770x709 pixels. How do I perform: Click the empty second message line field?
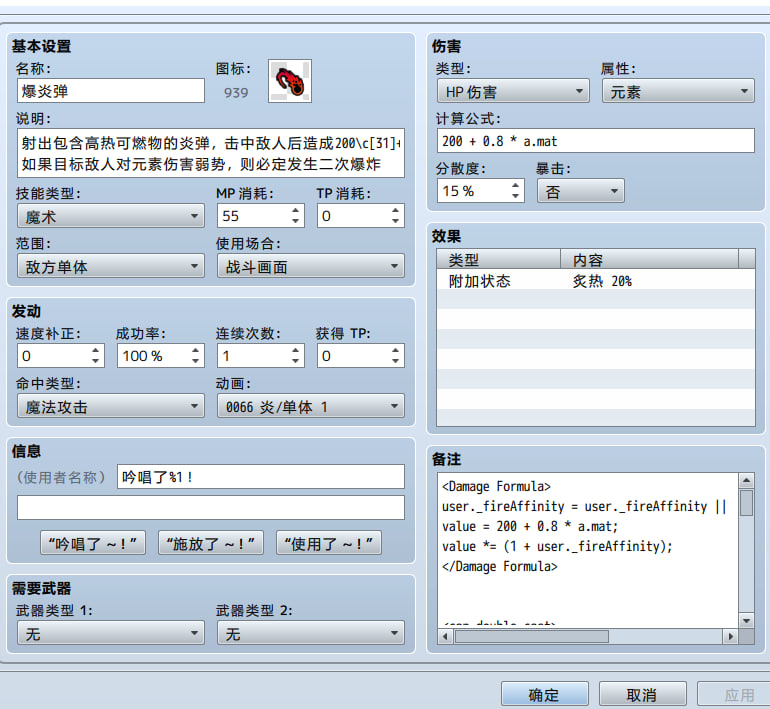pyautogui.click(x=211, y=507)
